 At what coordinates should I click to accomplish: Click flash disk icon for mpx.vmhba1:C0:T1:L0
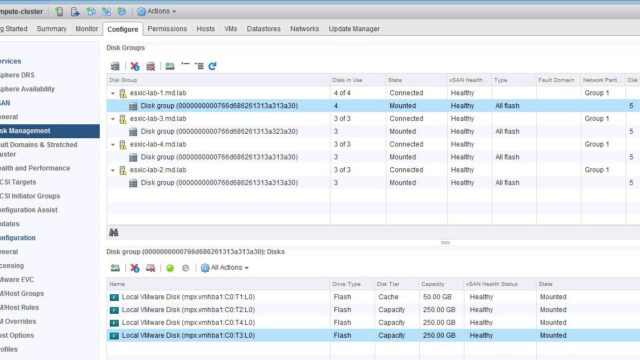[114, 297]
